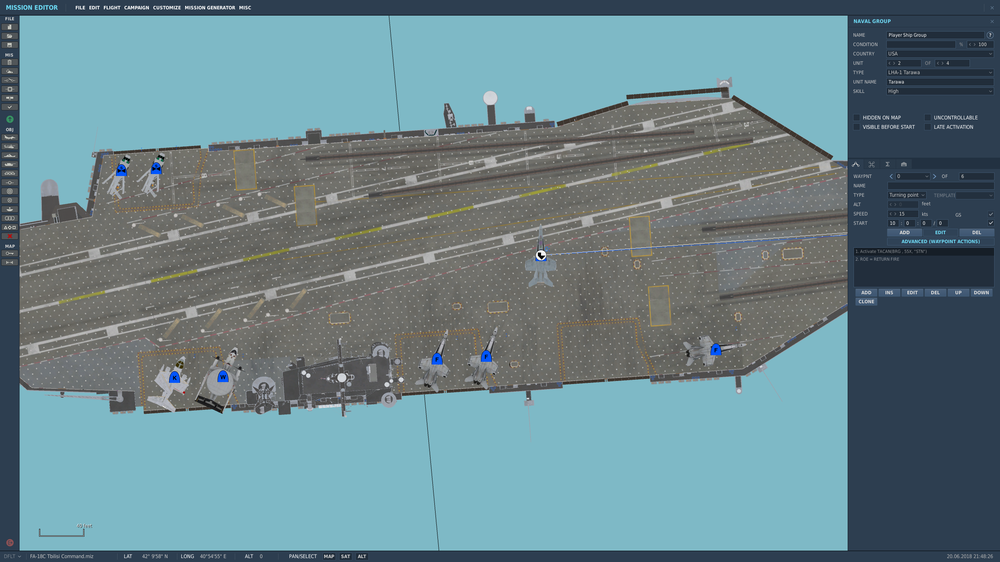
Task: Enable Hidden on Map checkbox
Action: (x=857, y=117)
